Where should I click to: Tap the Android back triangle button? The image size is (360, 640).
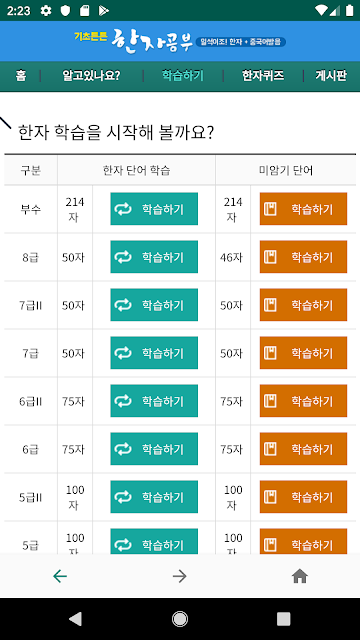point(75,619)
